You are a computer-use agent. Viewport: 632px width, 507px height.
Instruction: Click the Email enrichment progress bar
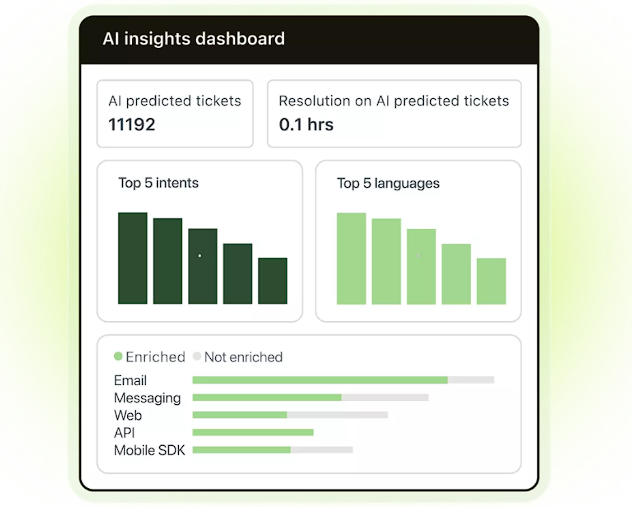343,380
